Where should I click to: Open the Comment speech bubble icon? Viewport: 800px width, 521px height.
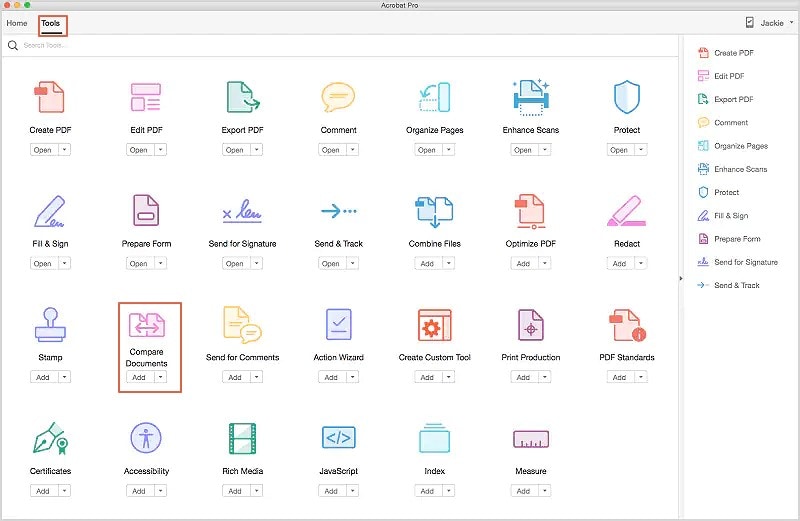(x=338, y=97)
